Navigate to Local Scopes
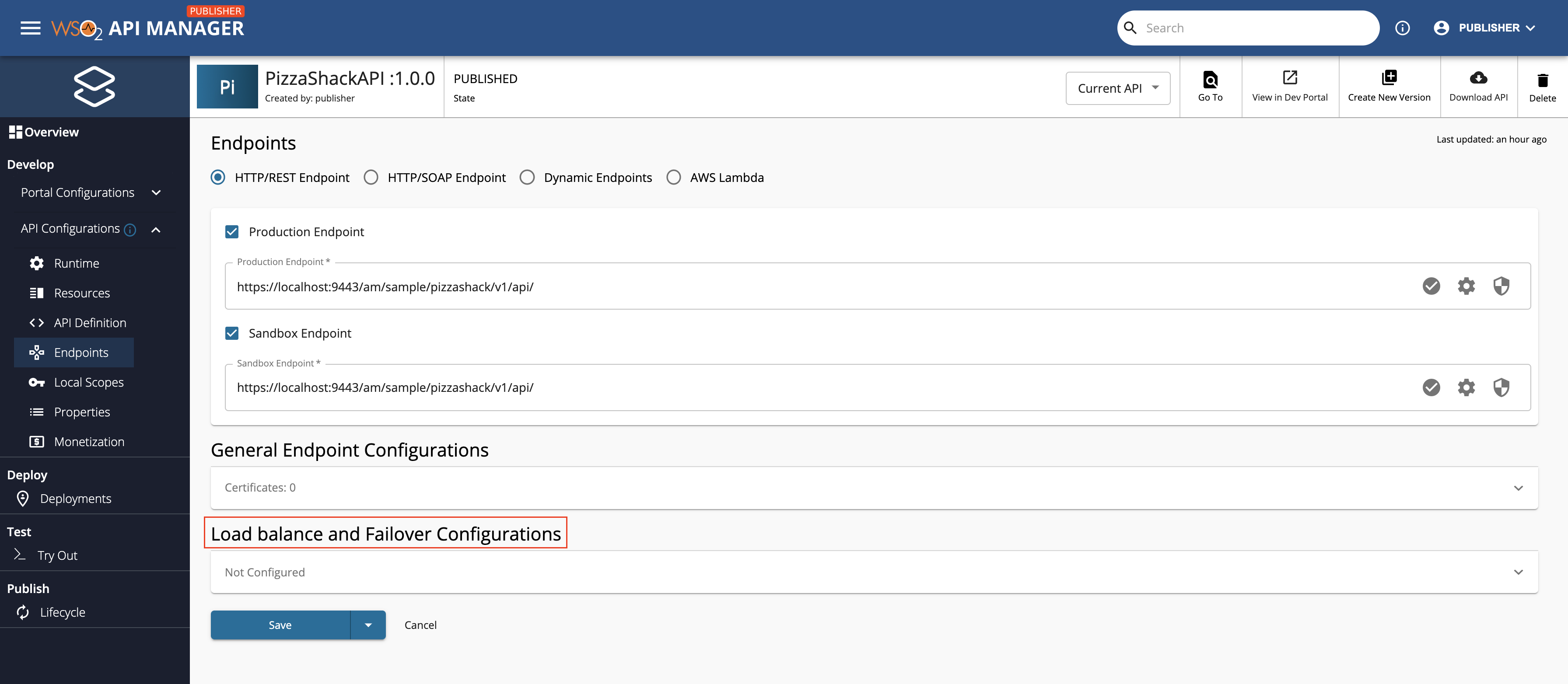1568x684 pixels. pyautogui.click(x=87, y=382)
